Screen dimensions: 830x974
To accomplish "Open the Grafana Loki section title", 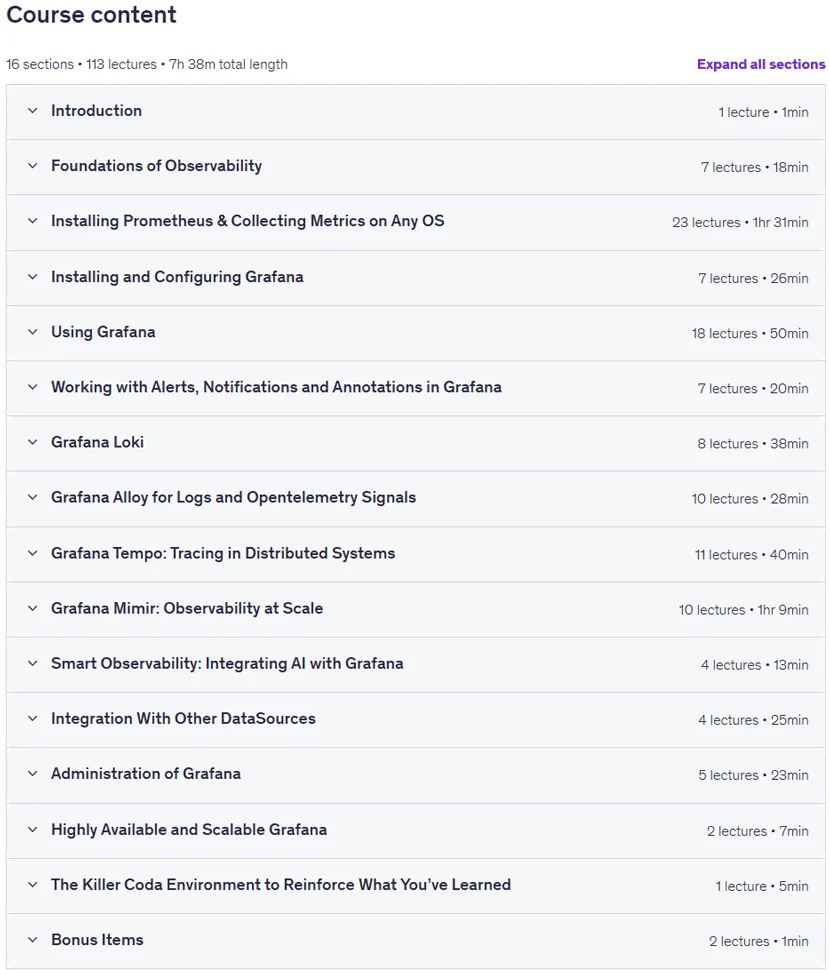I will pos(98,442).
